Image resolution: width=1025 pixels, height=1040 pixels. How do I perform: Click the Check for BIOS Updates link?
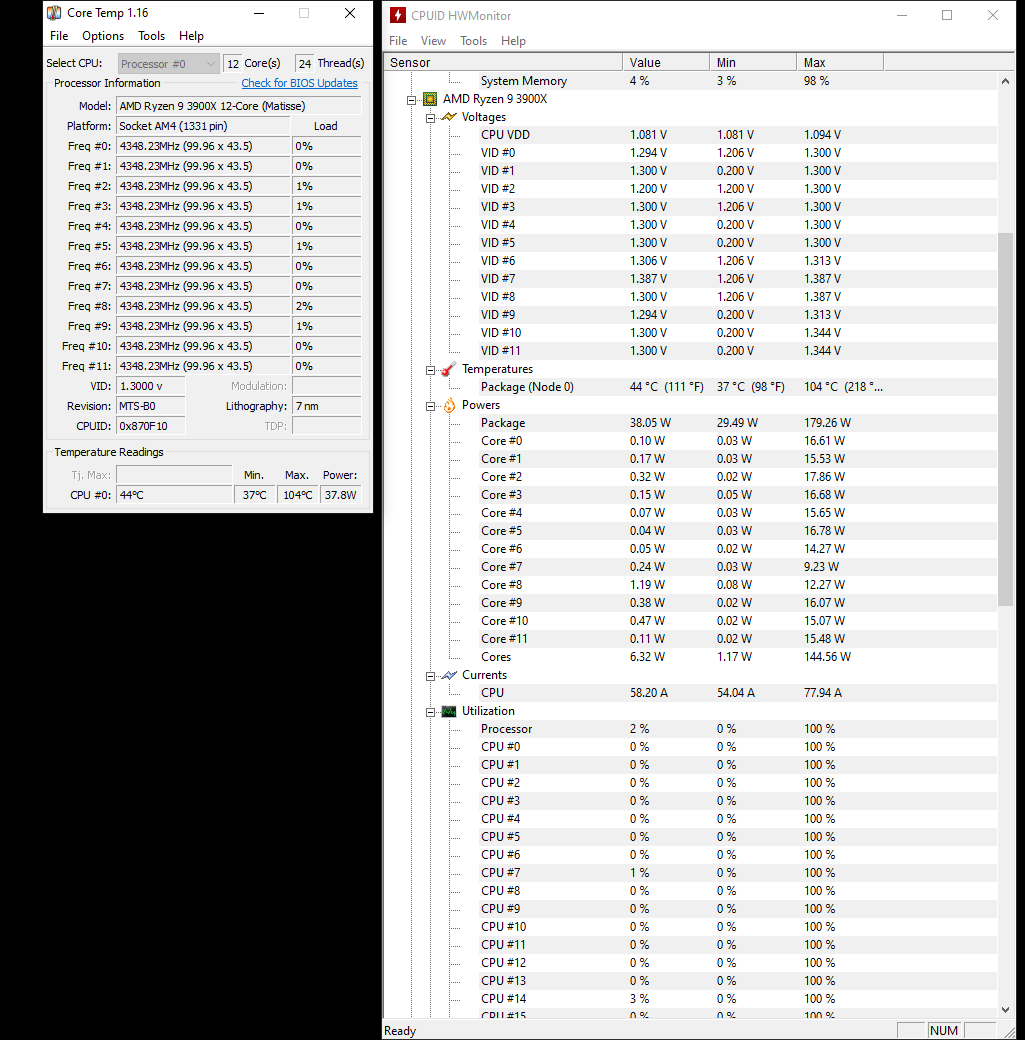pos(299,83)
